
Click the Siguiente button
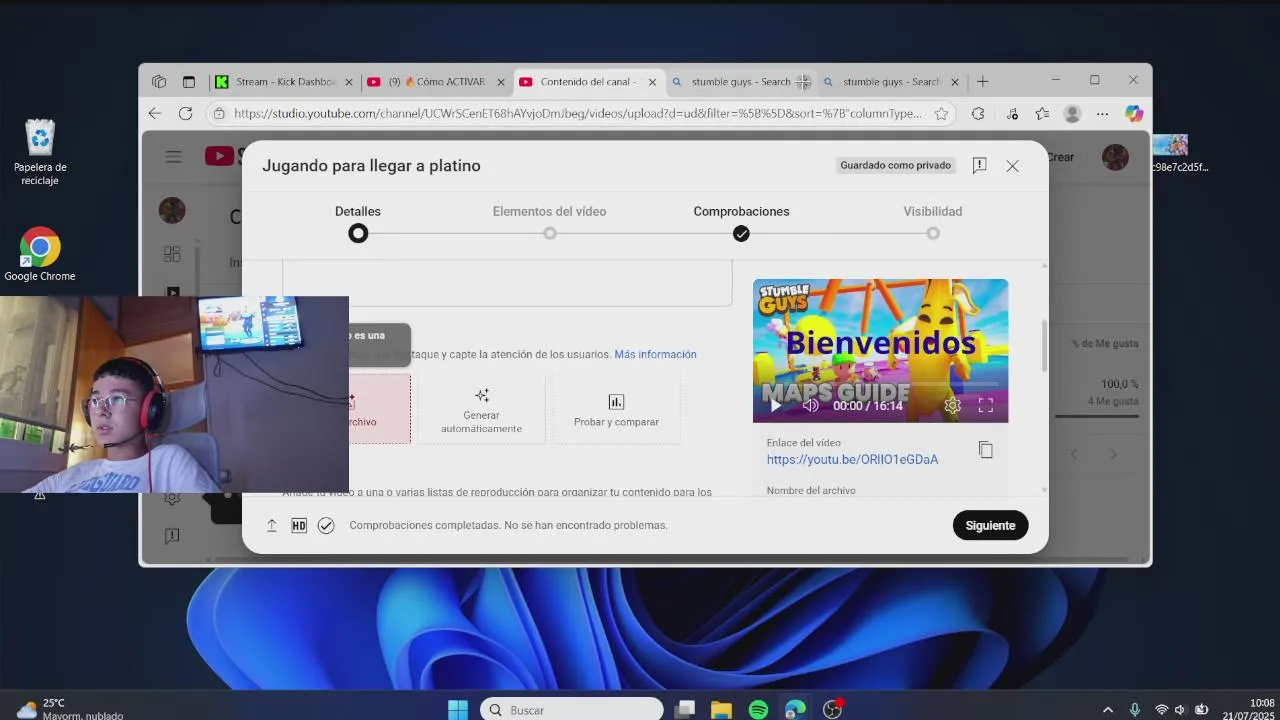(x=990, y=525)
